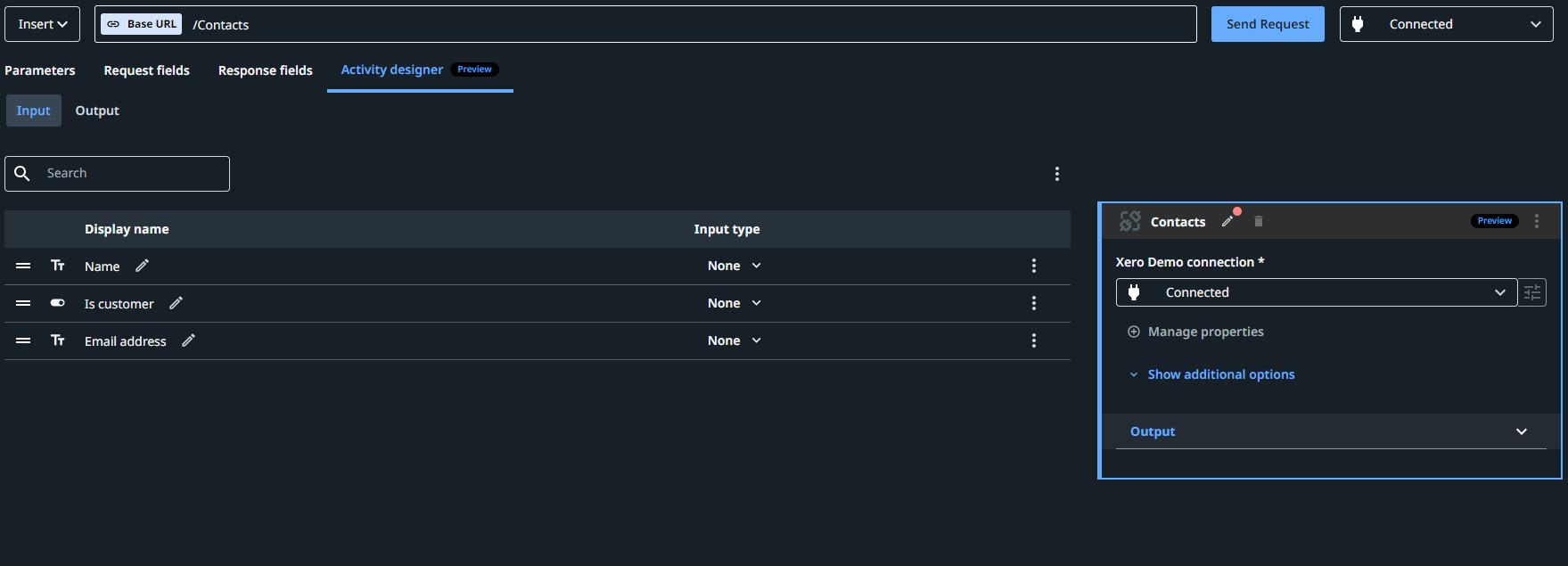Expand Show additional options
Image resolution: width=1568 pixels, height=566 pixels.
coord(1212,374)
